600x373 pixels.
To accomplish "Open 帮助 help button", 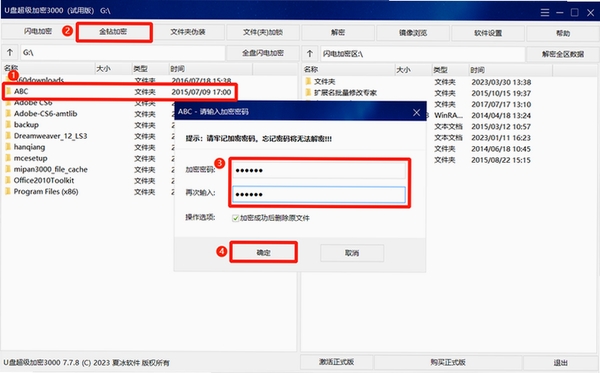I will tap(563, 33).
